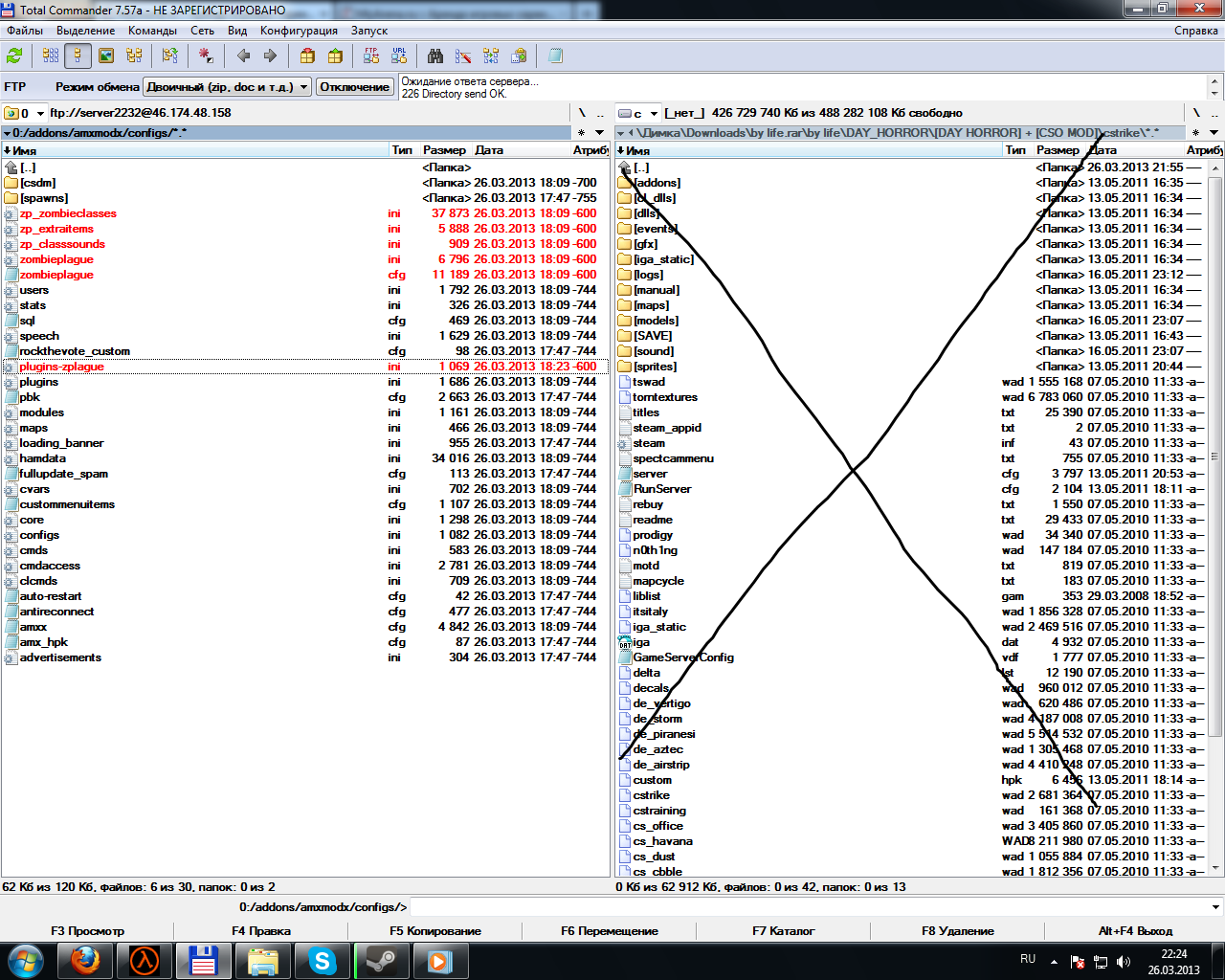Switch to Brief view mode icon

(x=51, y=56)
